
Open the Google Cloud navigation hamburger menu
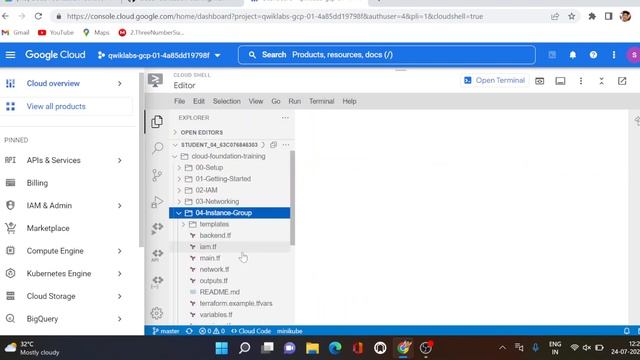click(10, 55)
